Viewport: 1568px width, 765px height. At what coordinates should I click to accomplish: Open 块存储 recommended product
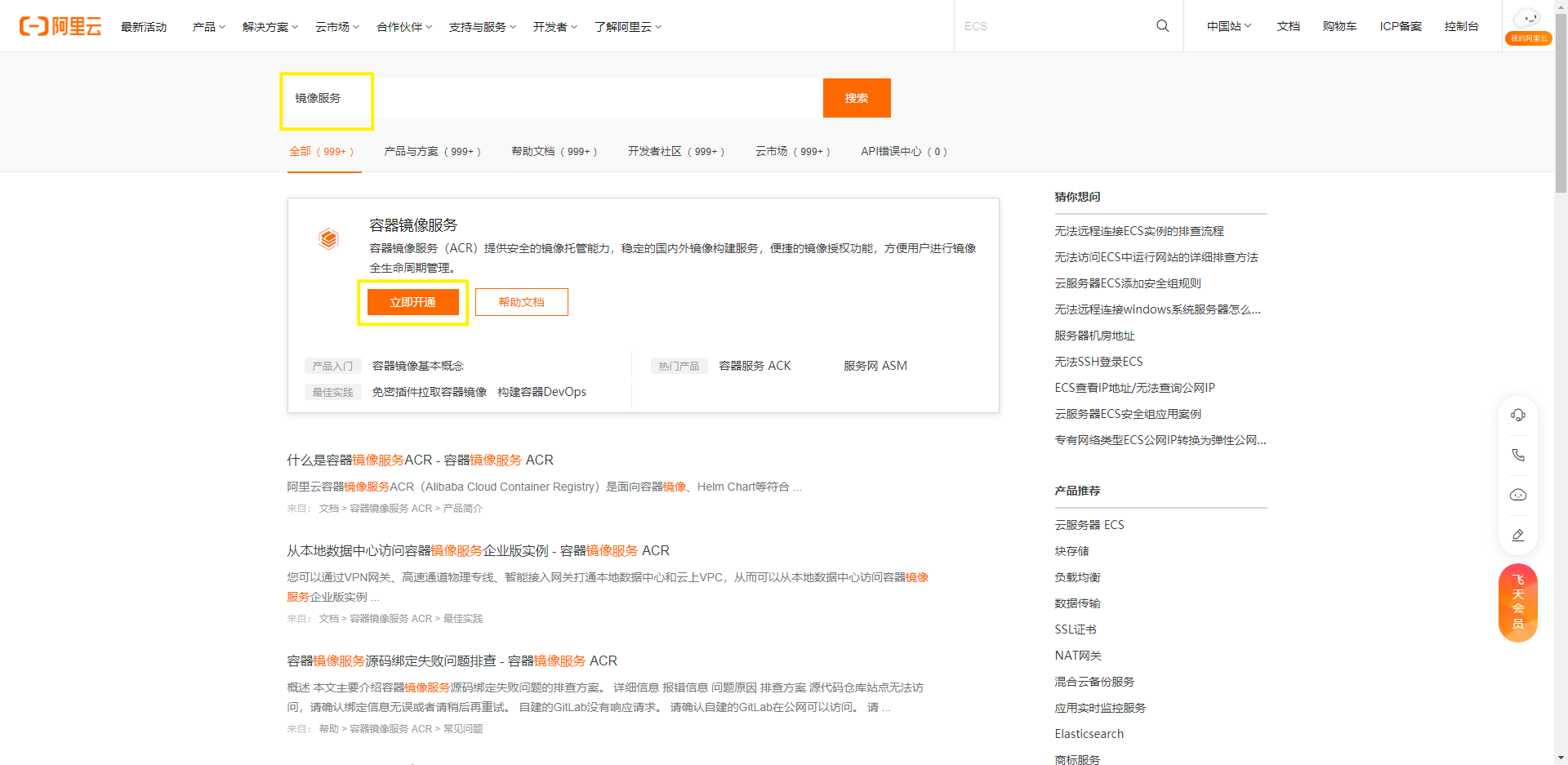(1071, 551)
